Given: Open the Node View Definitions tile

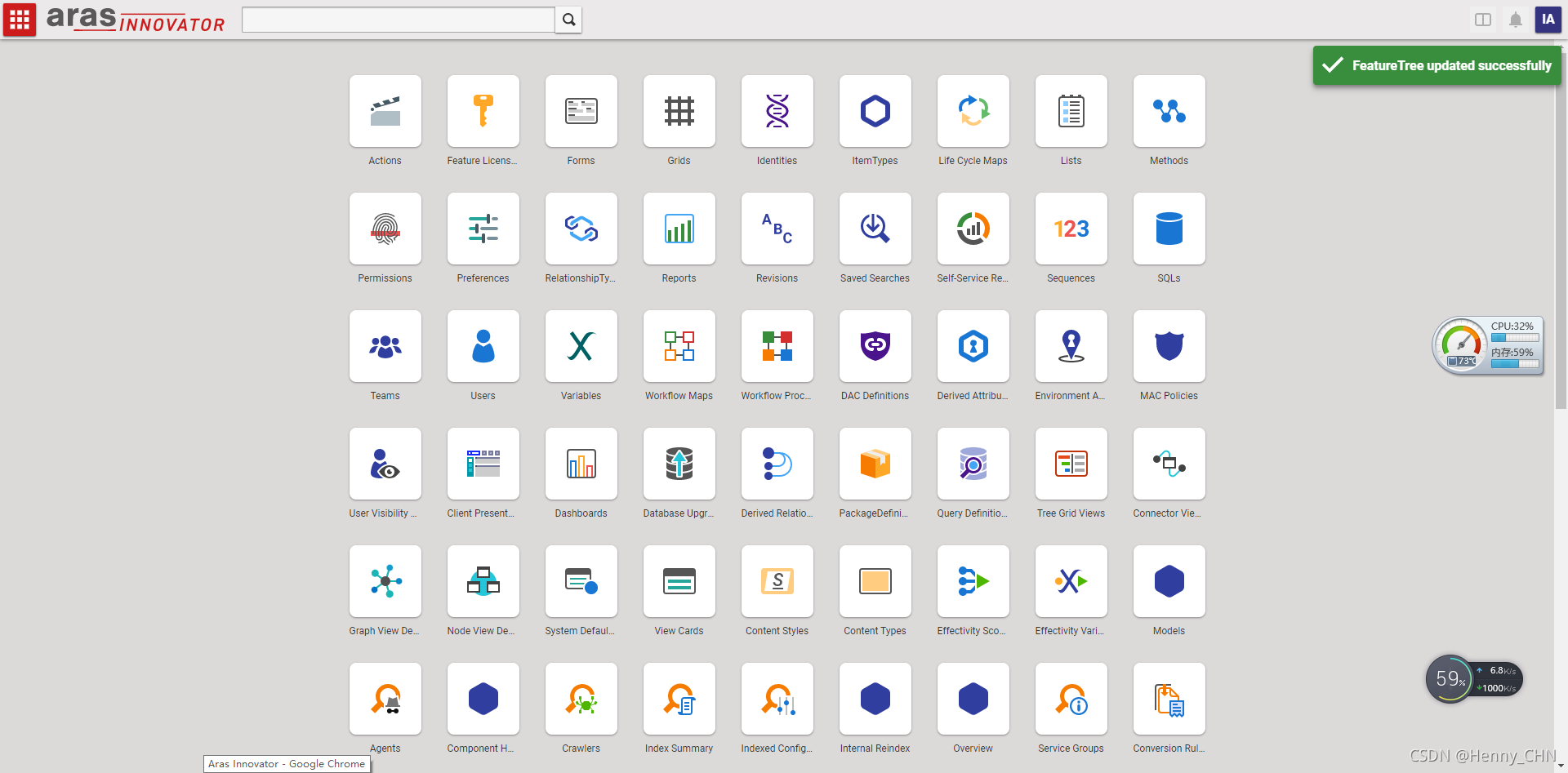Looking at the screenshot, I should (x=483, y=581).
